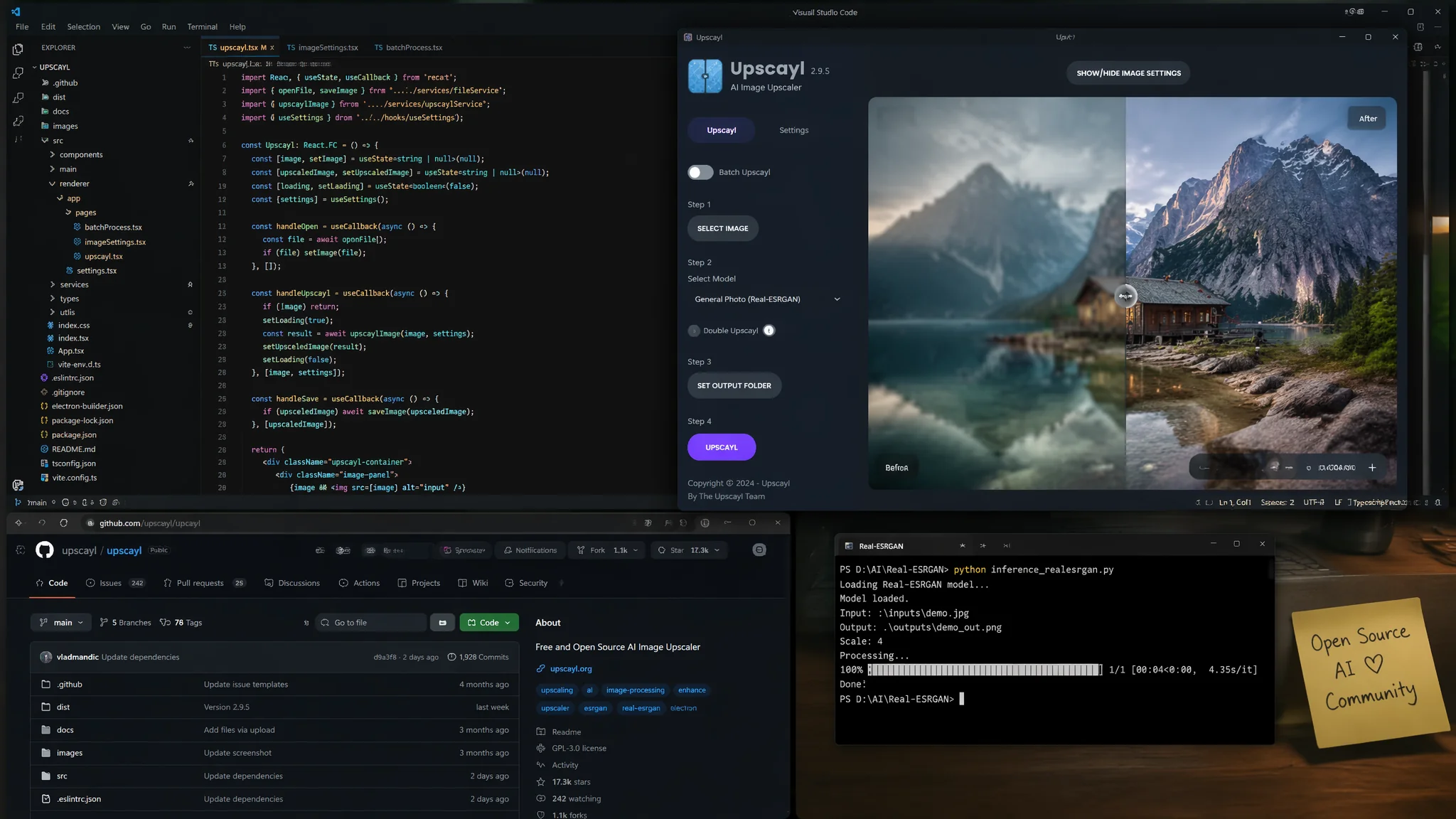Click SHOW/HIDE IMAGE SETTINGS button
This screenshot has width=1456, height=819.
coord(1128,73)
